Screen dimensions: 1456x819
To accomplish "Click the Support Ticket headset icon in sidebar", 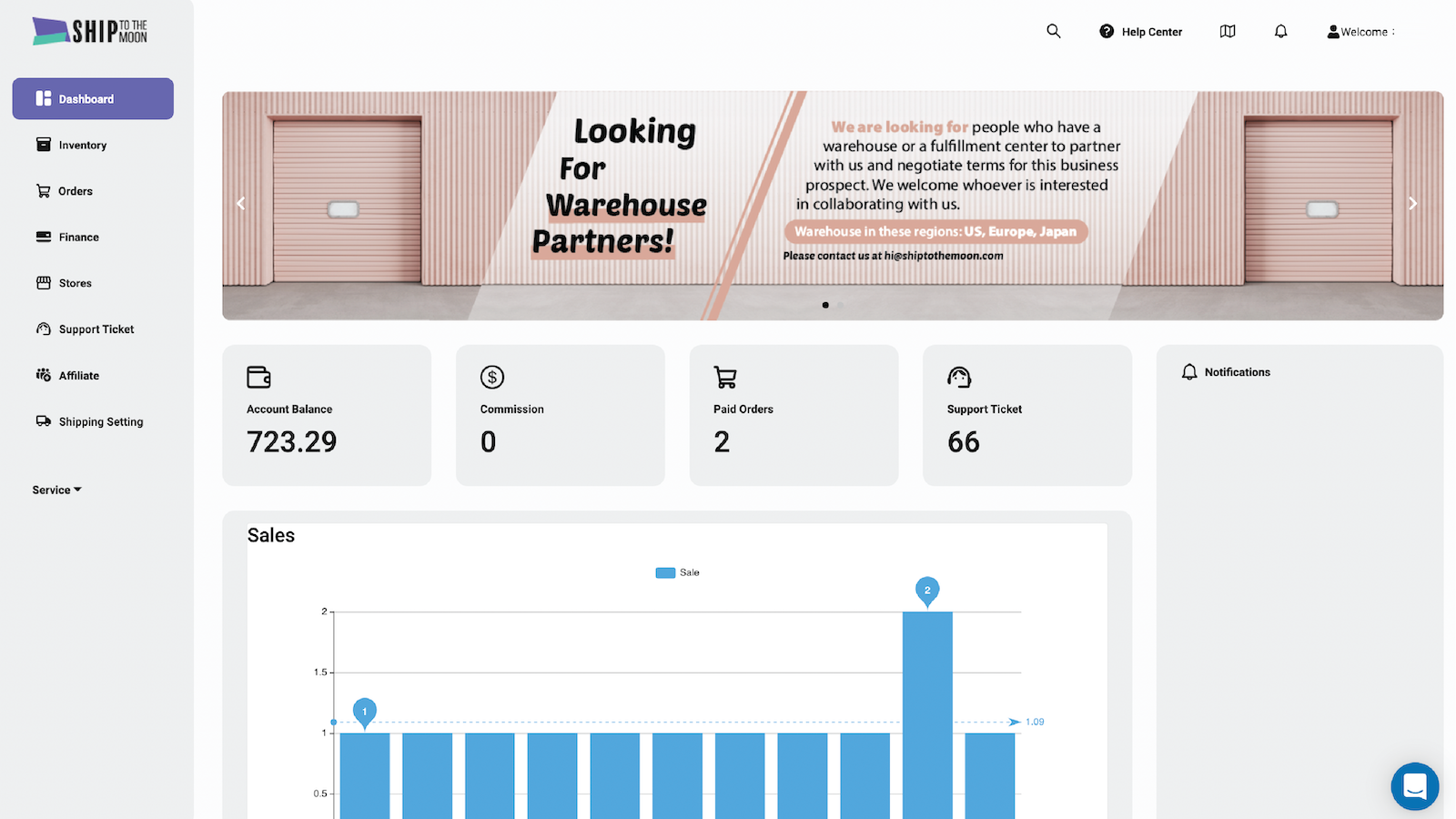I will (44, 329).
